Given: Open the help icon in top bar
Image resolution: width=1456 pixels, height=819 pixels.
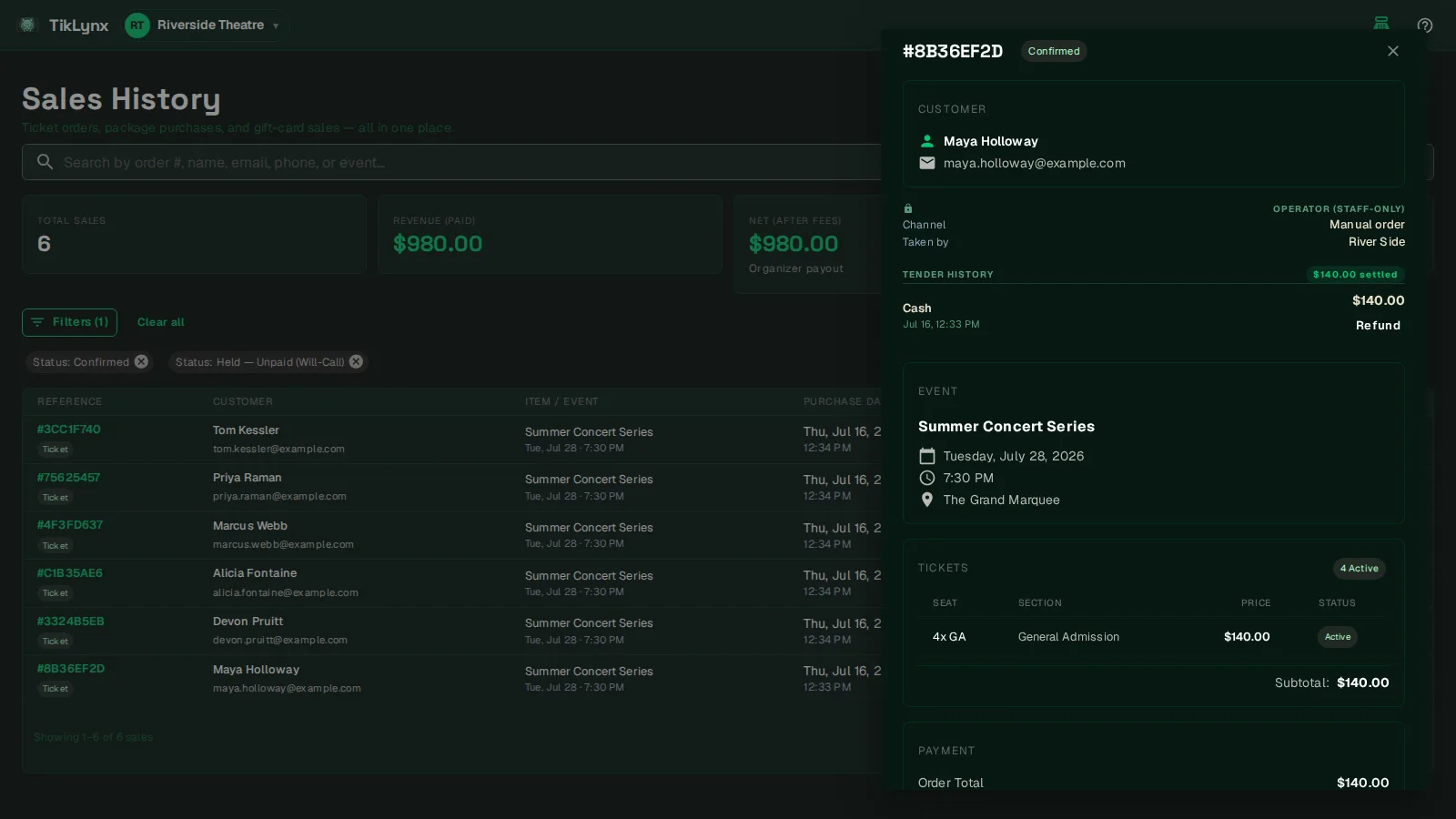Looking at the screenshot, I should click(1425, 25).
